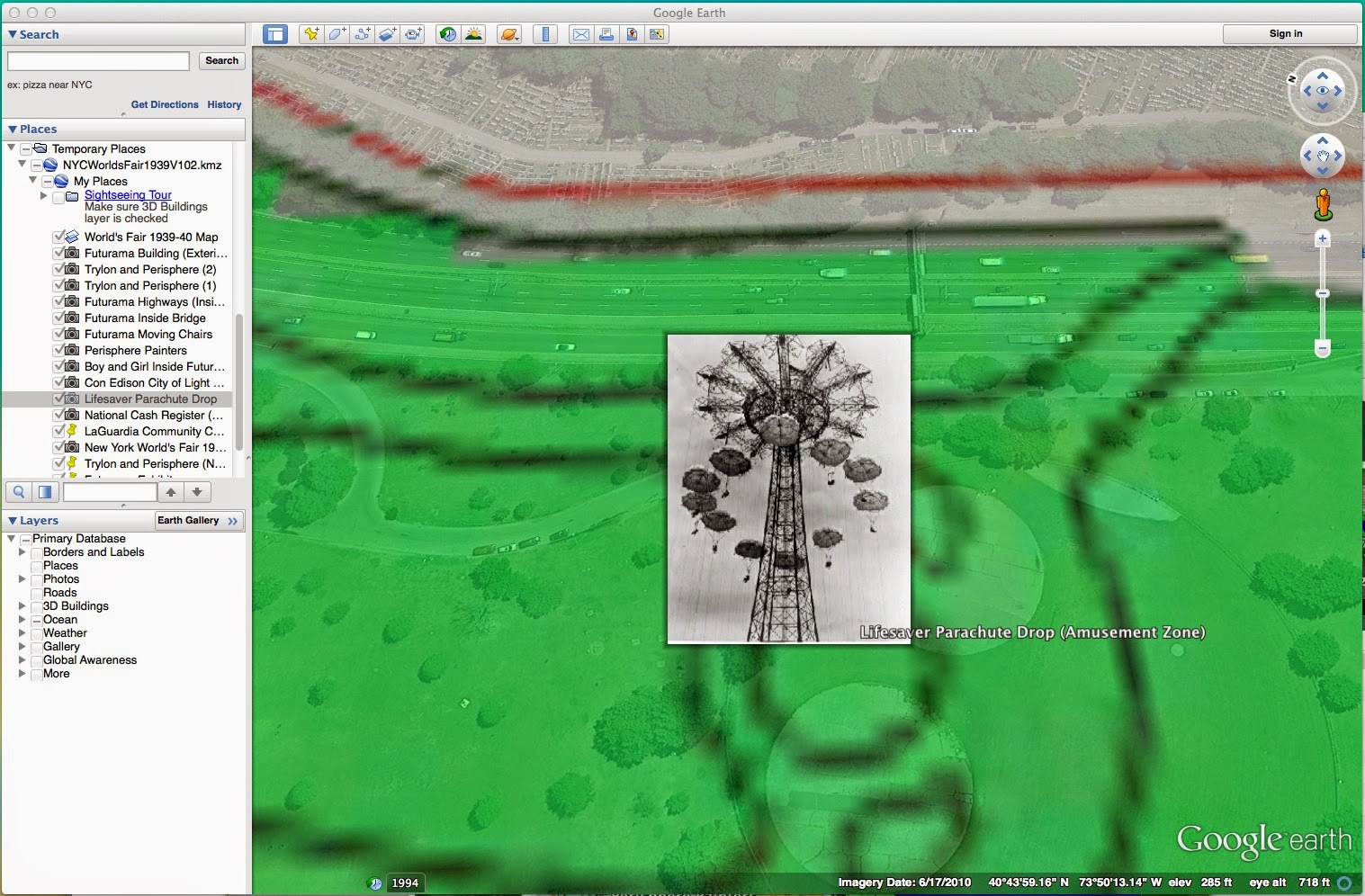Click zoom out minus button
The image size is (1365, 896).
pyautogui.click(x=1323, y=348)
